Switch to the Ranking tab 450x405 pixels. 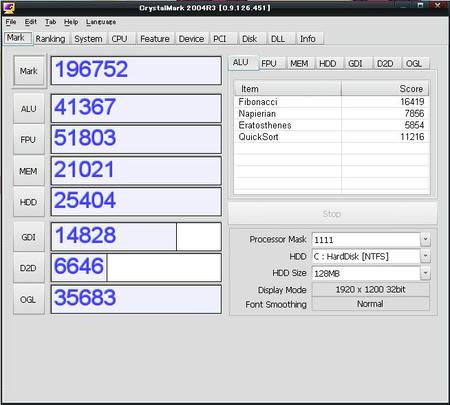pyautogui.click(x=50, y=39)
